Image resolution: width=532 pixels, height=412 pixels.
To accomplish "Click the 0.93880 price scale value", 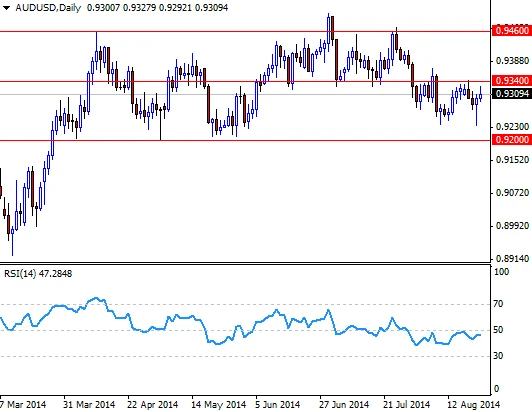I will coord(512,61).
